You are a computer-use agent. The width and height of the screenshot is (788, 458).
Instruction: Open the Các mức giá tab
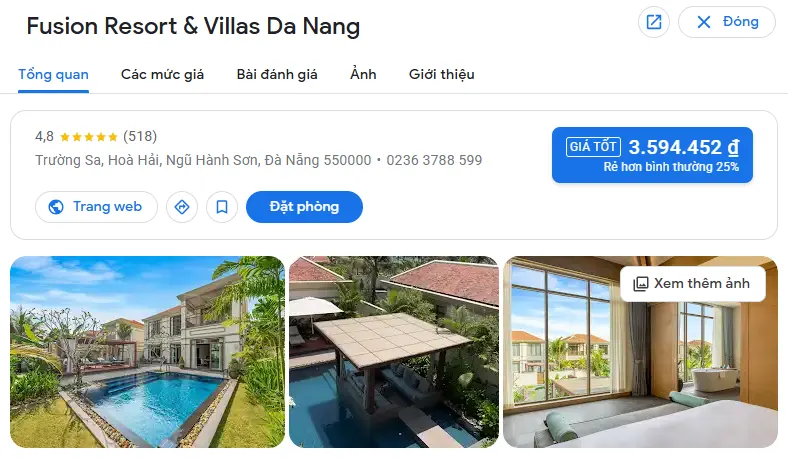(162, 74)
